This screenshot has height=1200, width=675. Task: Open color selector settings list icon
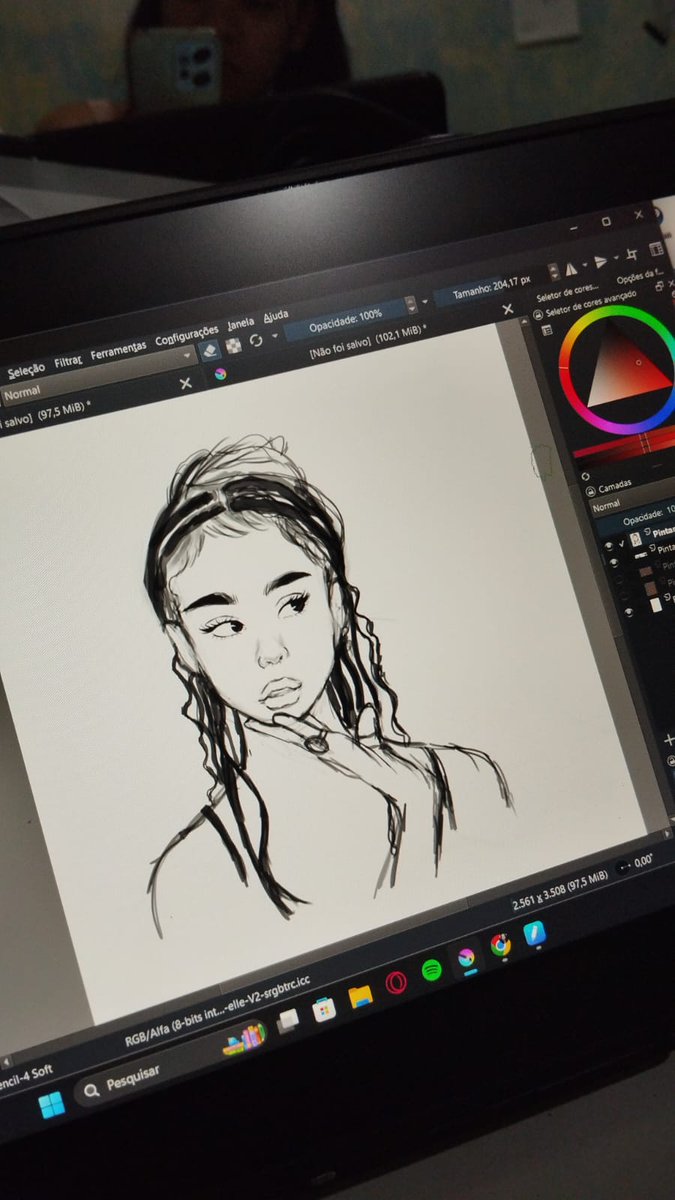pyautogui.click(x=547, y=329)
